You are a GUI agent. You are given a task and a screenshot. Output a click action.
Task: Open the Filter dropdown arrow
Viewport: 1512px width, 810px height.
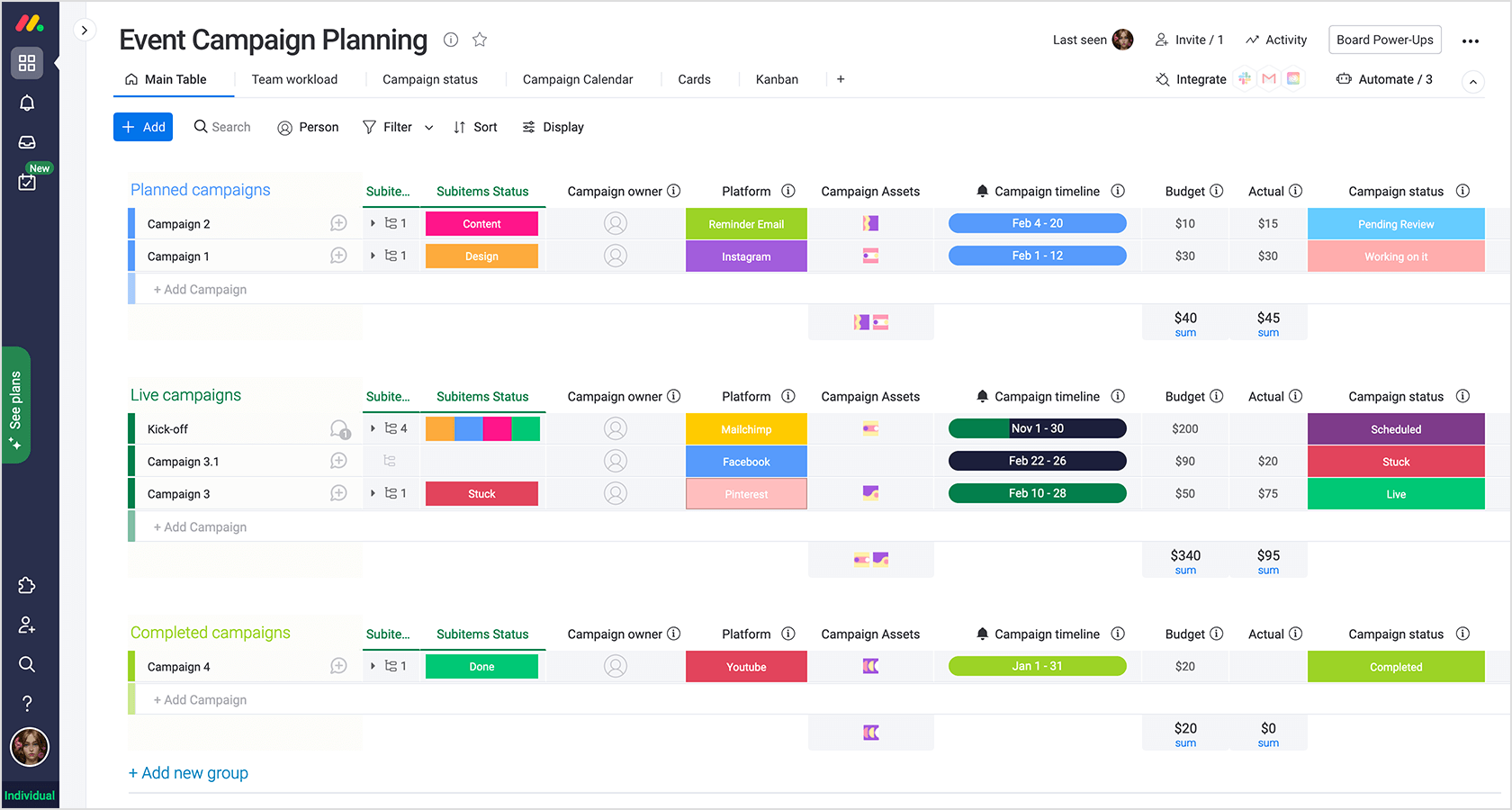(429, 128)
